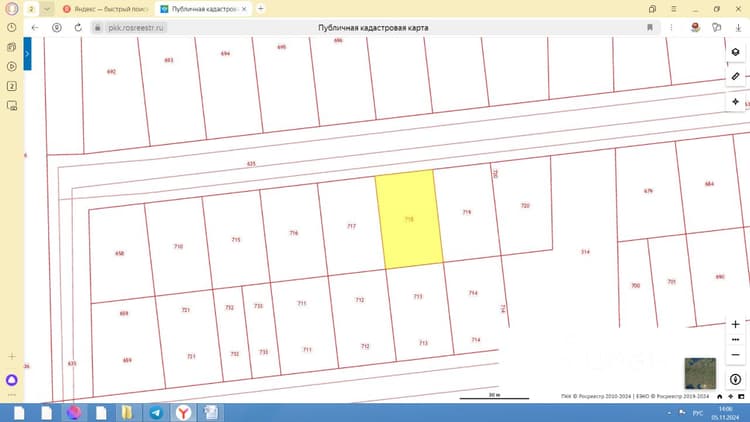This screenshot has width=750, height=422.
Task: Open the Protect shield icon
Action: [717, 28]
